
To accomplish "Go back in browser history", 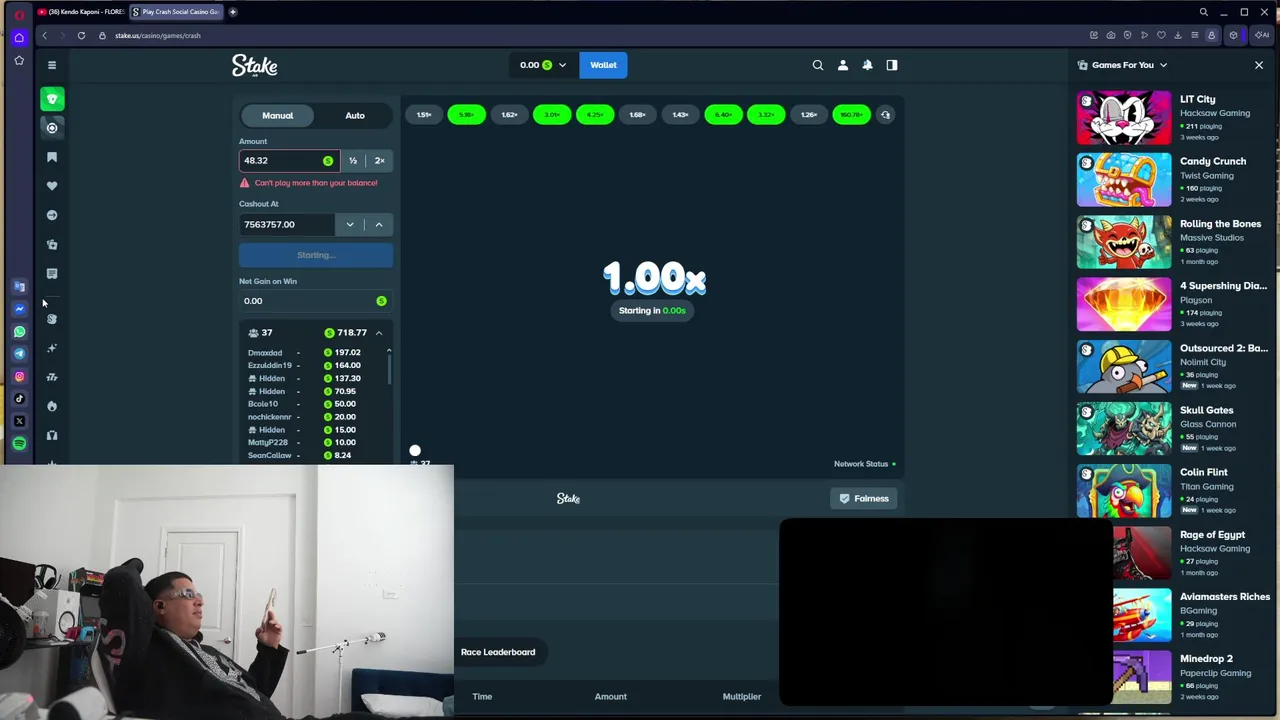I will tap(44, 35).
